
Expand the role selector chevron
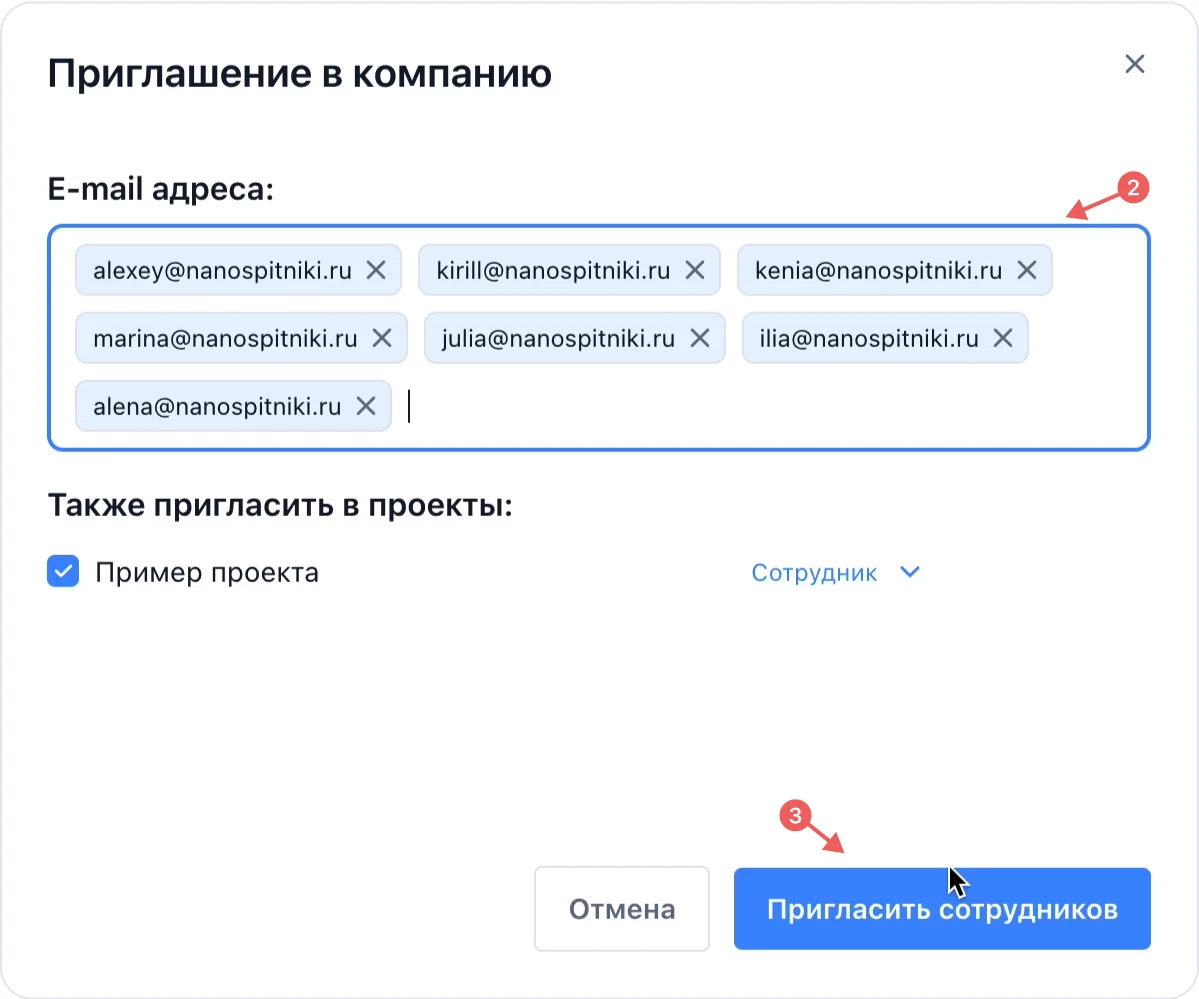909,572
